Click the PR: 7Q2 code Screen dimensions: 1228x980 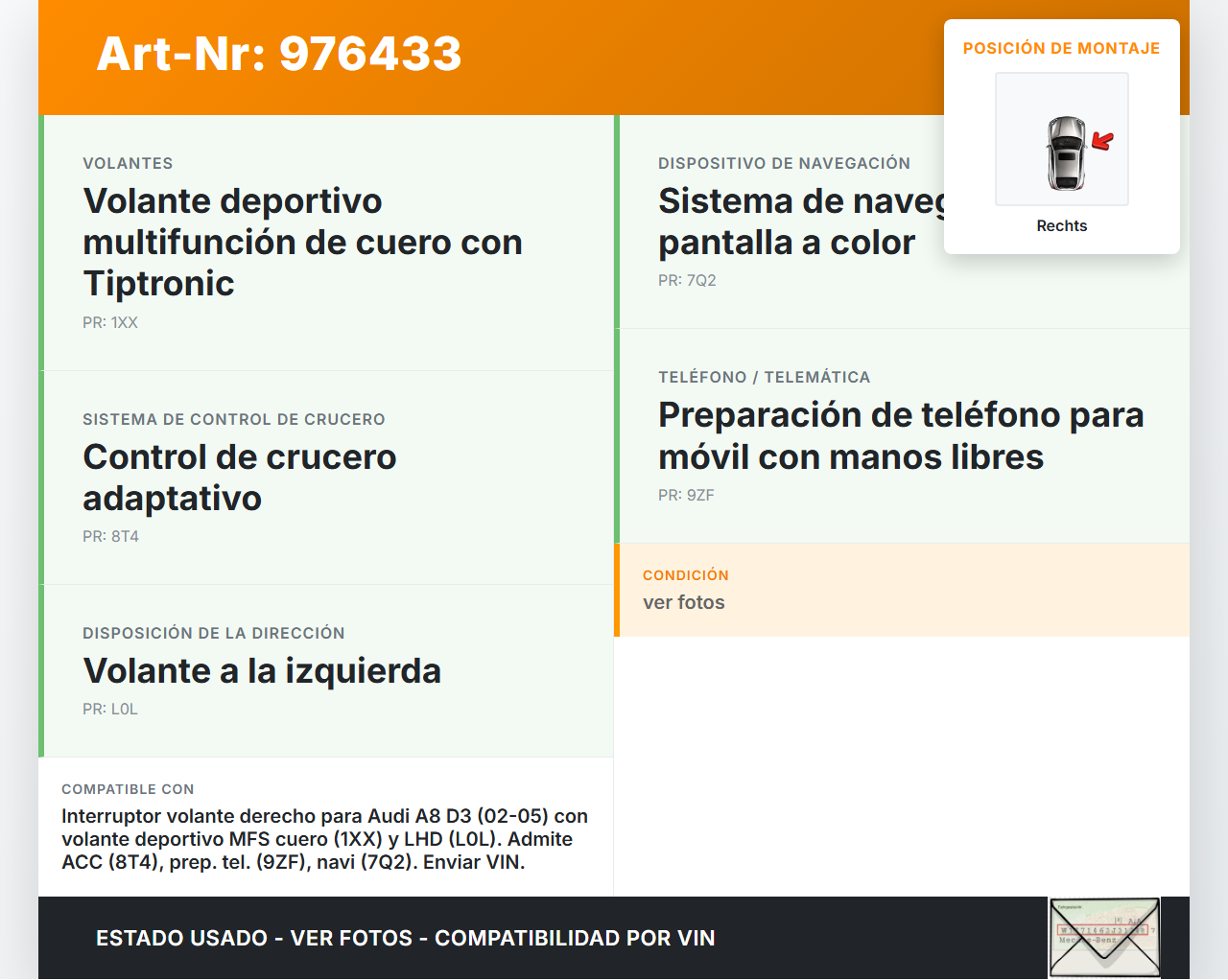point(687,280)
